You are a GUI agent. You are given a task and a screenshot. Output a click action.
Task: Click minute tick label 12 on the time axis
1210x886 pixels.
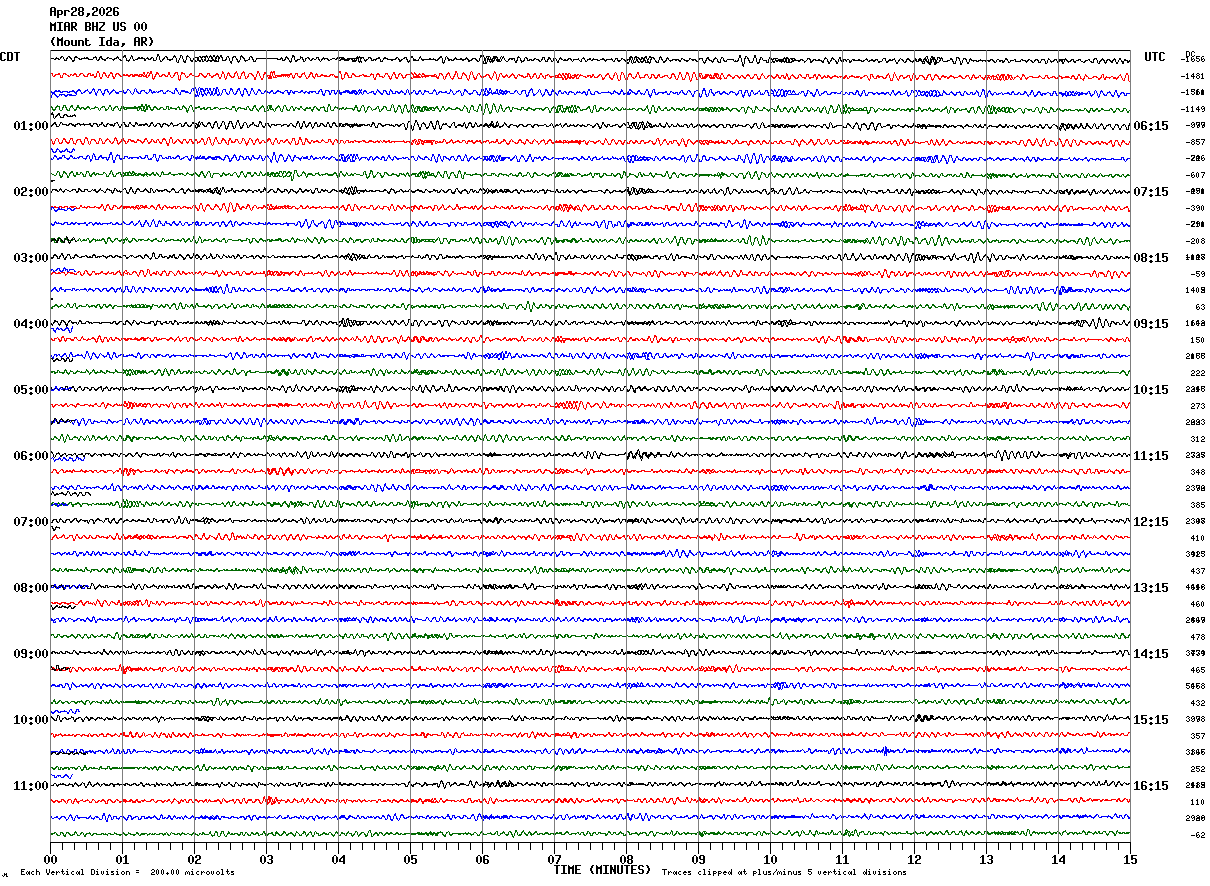coord(914,859)
